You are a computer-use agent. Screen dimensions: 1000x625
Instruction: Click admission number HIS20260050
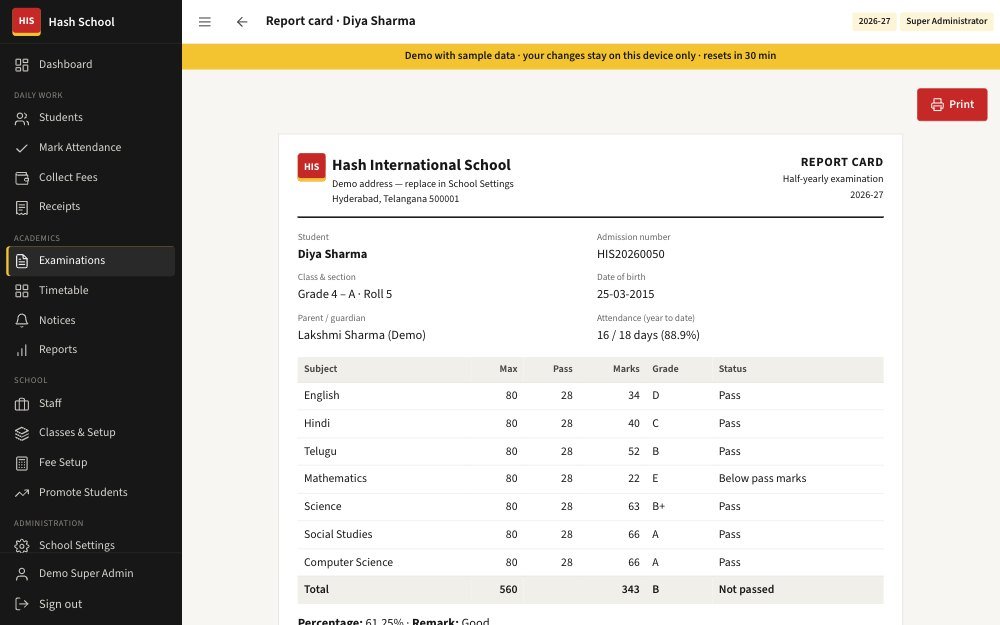pyautogui.click(x=631, y=254)
